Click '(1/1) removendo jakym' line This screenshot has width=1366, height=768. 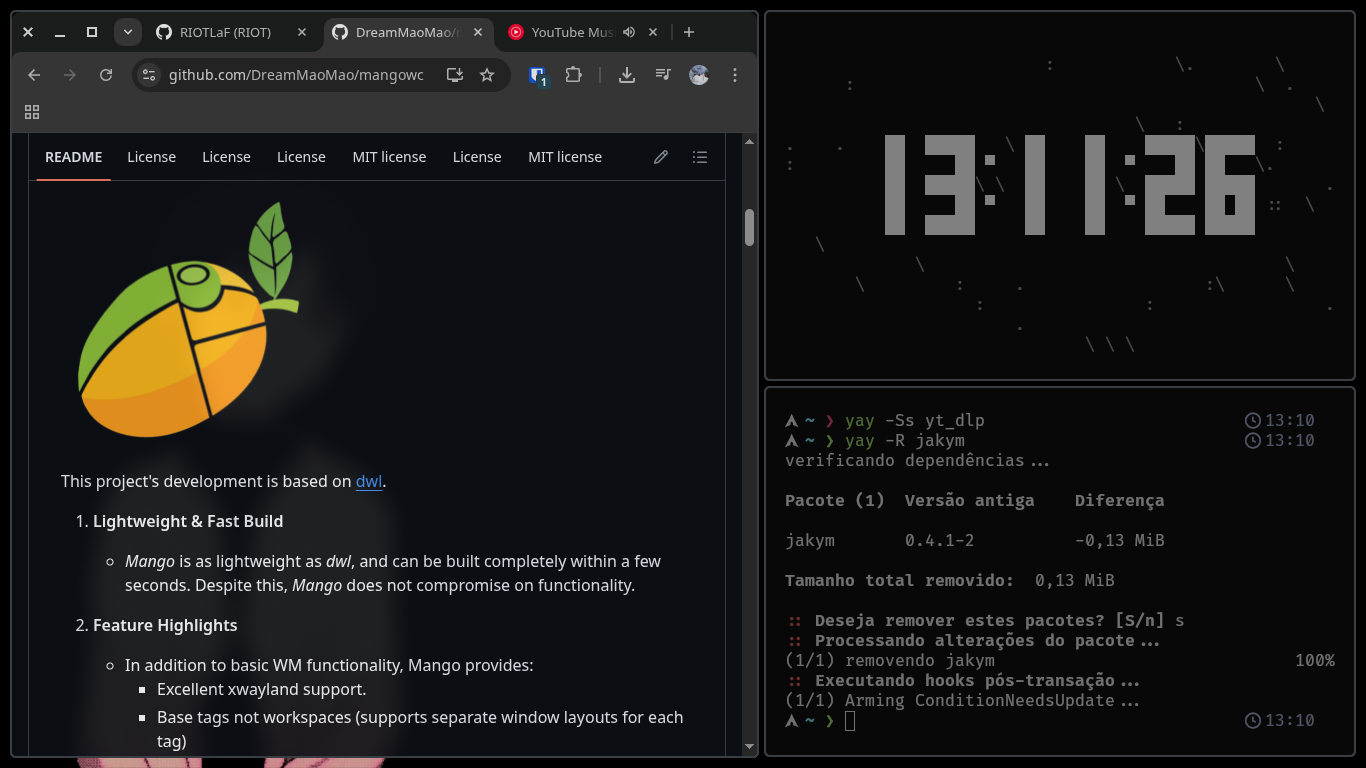890,660
